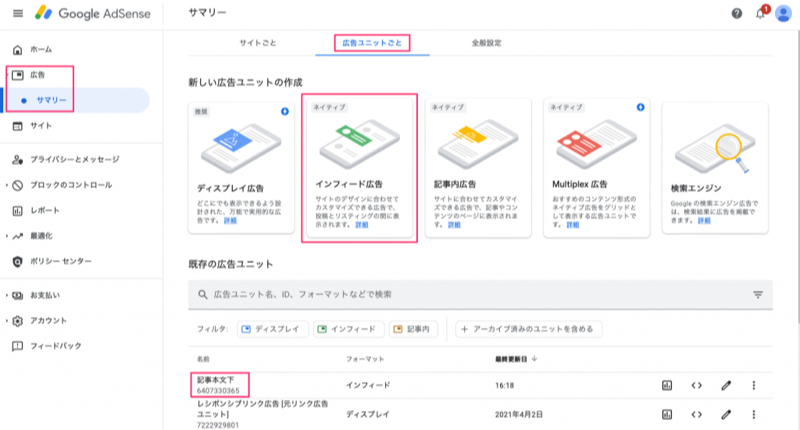800x430 pixels.
Task: Open ブロックのコントロール in the sidebar
Action: pyautogui.click(x=71, y=185)
